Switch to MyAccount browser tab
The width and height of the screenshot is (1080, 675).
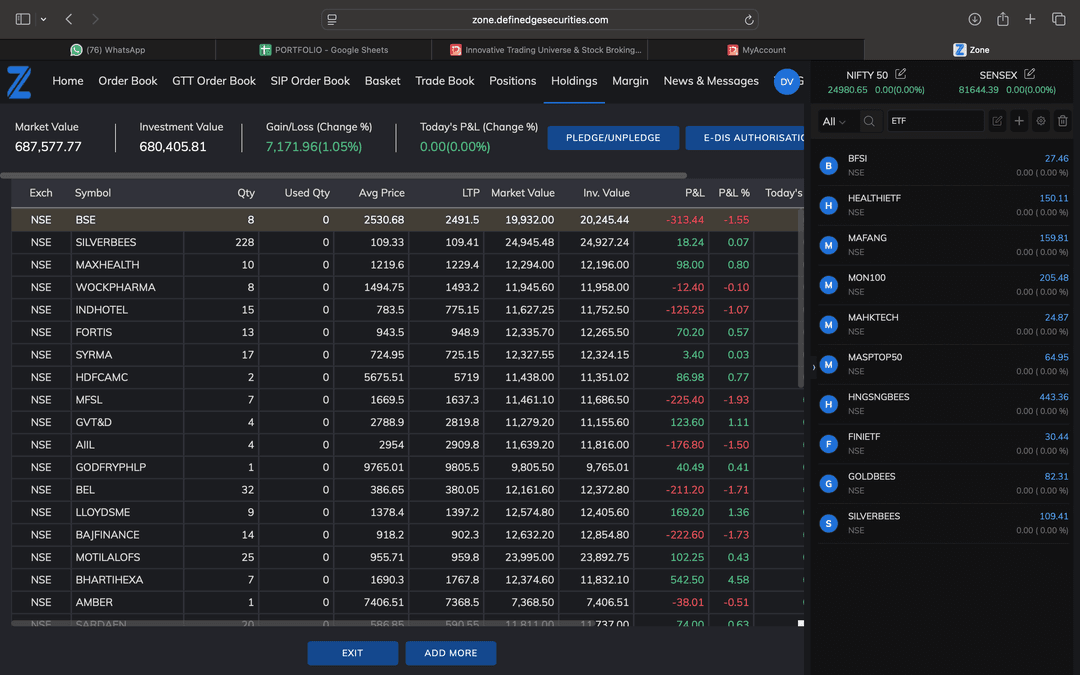tap(756, 50)
